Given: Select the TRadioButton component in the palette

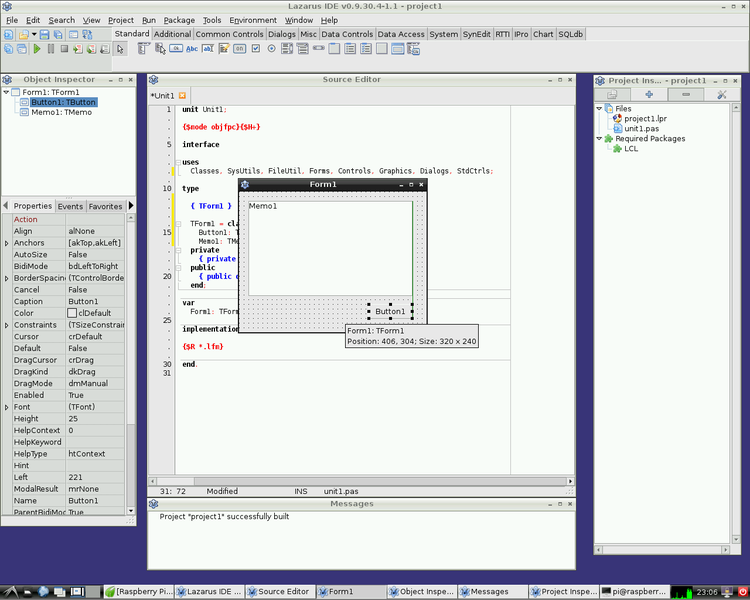Looking at the screenshot, I should (x=271, y=48).
